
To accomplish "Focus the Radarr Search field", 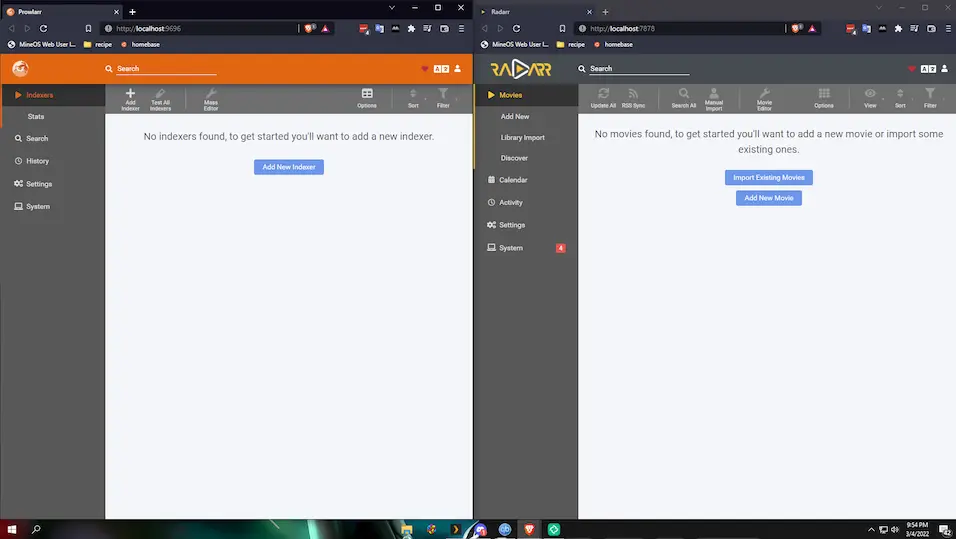I will [x=638, y=69].
